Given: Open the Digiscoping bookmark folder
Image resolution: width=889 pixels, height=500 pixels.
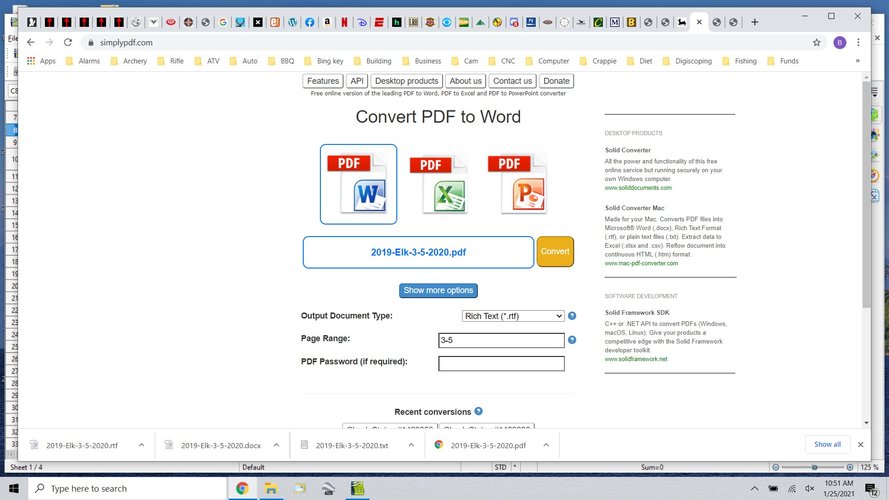Looking at the screenshot, I should tap(687, 61).
